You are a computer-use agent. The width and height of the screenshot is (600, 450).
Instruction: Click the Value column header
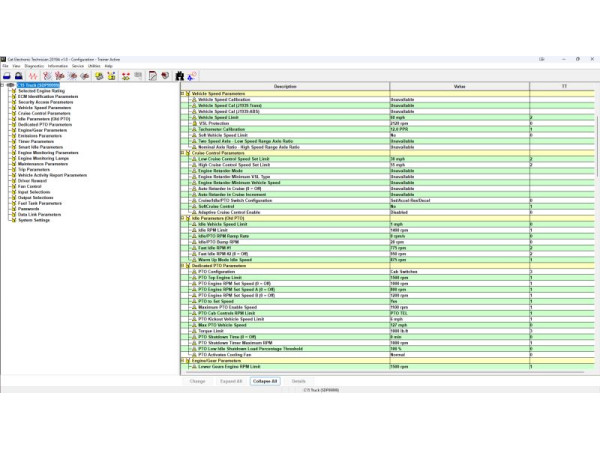459,86
